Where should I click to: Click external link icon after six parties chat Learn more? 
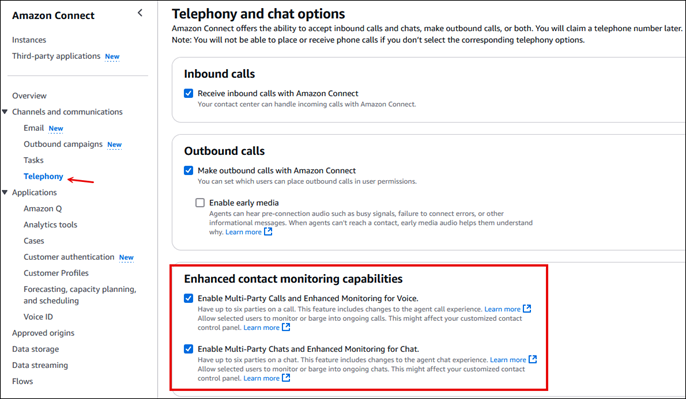point(533,360)
